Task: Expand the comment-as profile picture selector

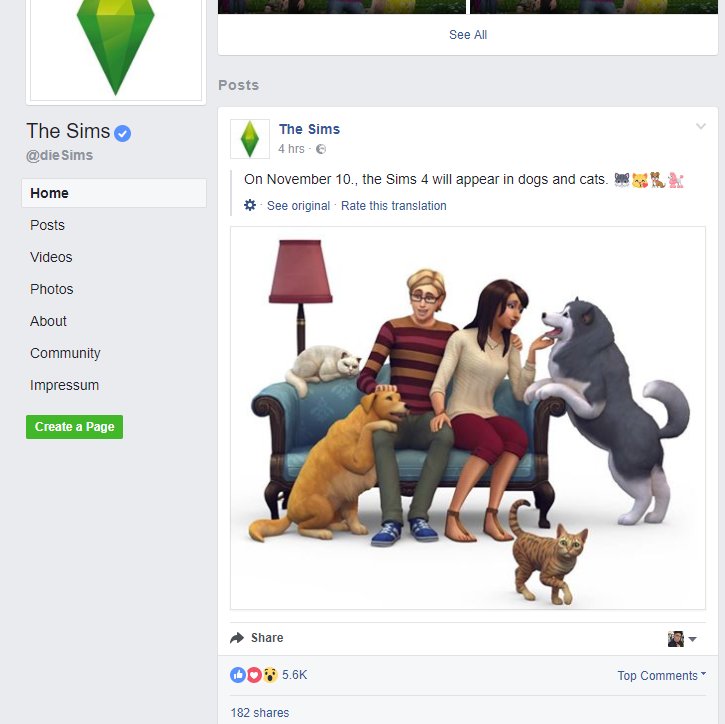Action: click(682, 639)
